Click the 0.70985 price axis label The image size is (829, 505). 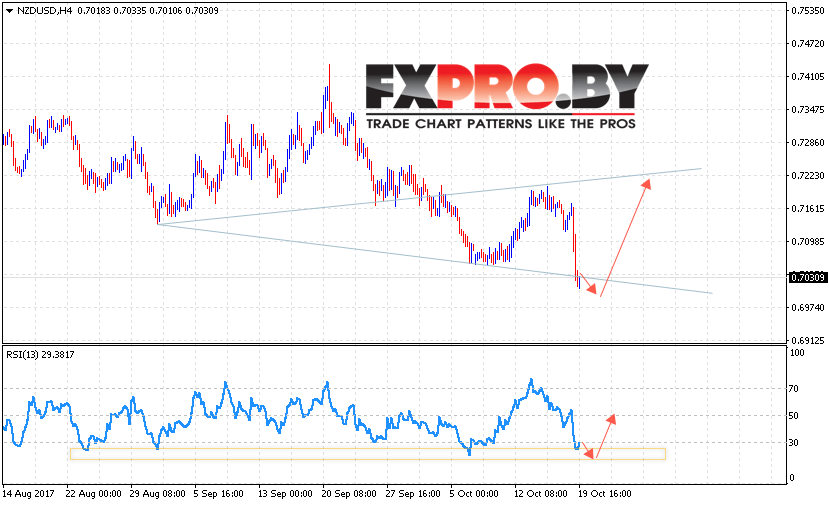[x=807, y=242]
